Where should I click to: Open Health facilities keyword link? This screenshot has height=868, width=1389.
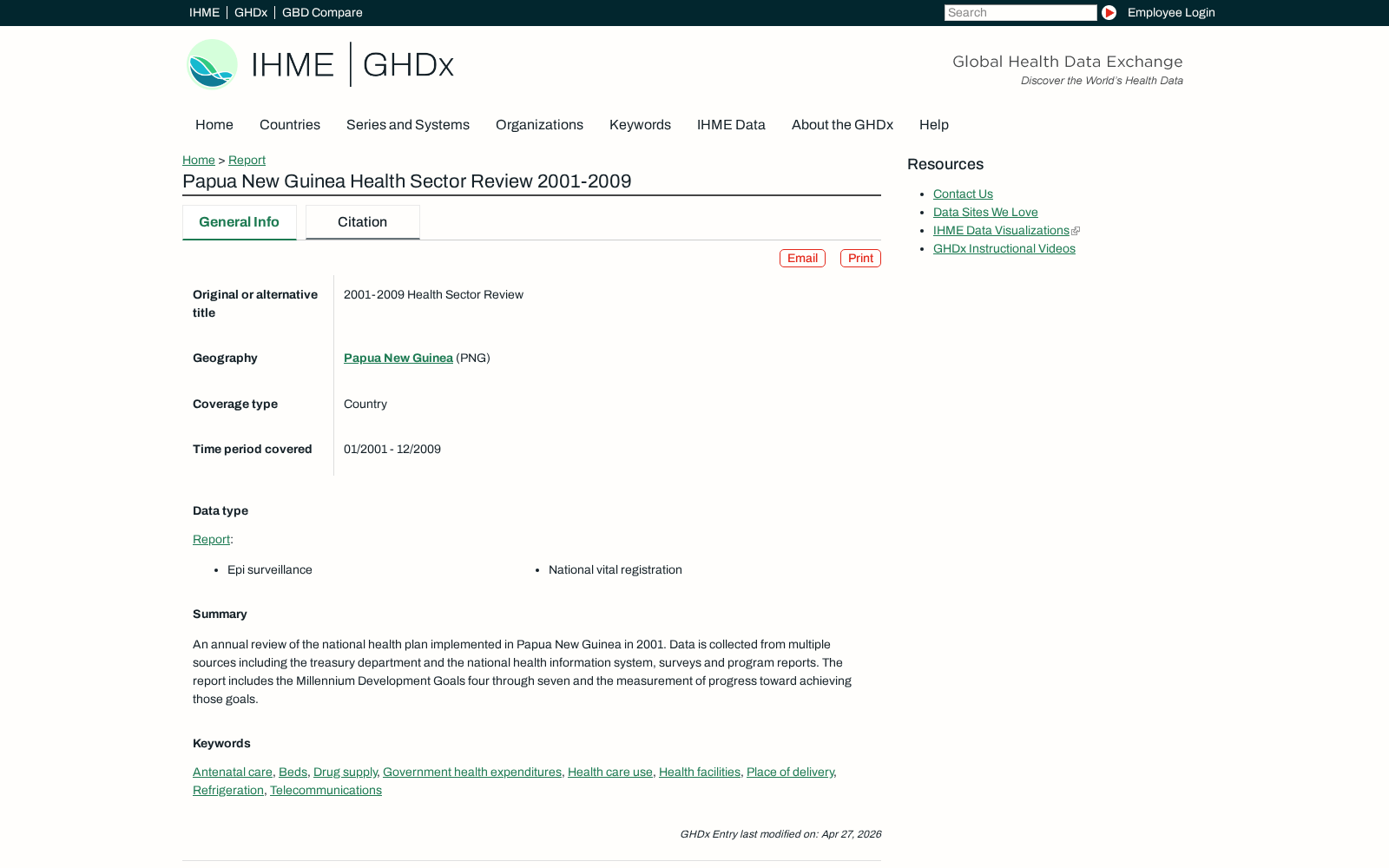coord(700,772)
